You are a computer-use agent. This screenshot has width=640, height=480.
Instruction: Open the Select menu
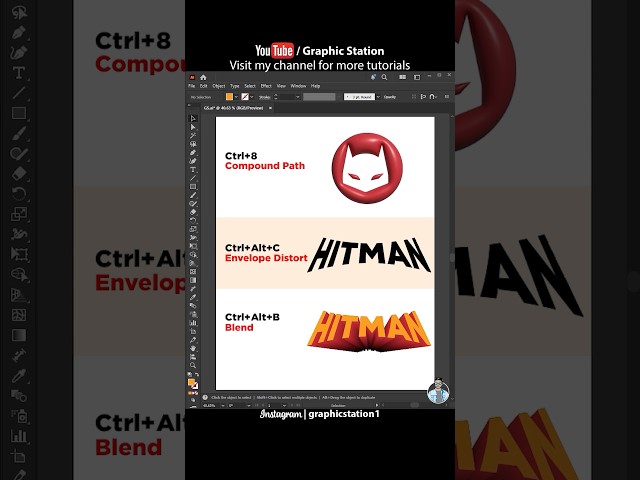[x=250, y=86]
